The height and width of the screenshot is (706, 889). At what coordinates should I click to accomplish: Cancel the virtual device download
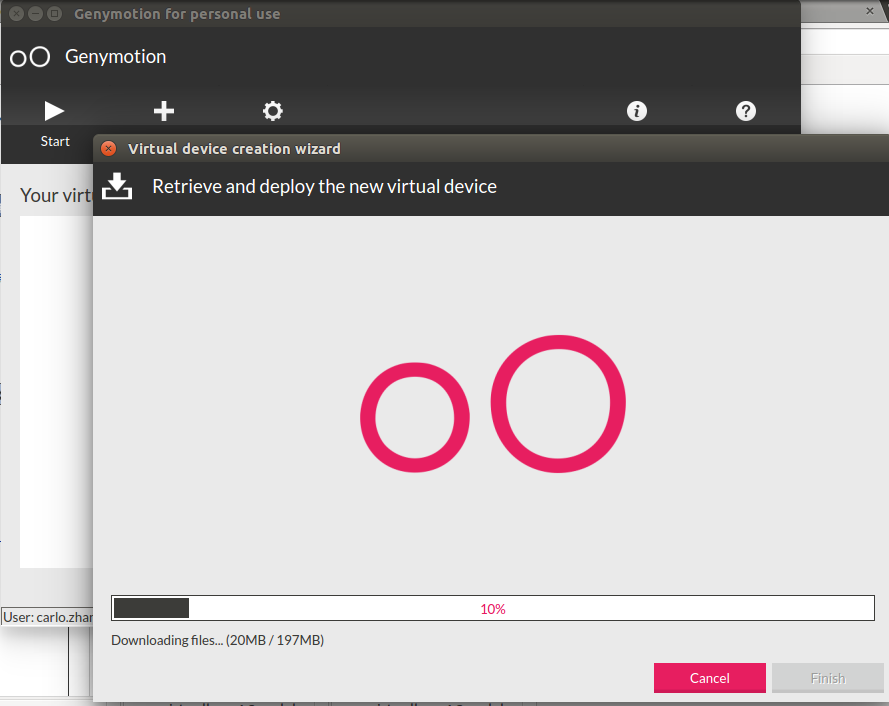pyautogui.click(x=709, y=678)
